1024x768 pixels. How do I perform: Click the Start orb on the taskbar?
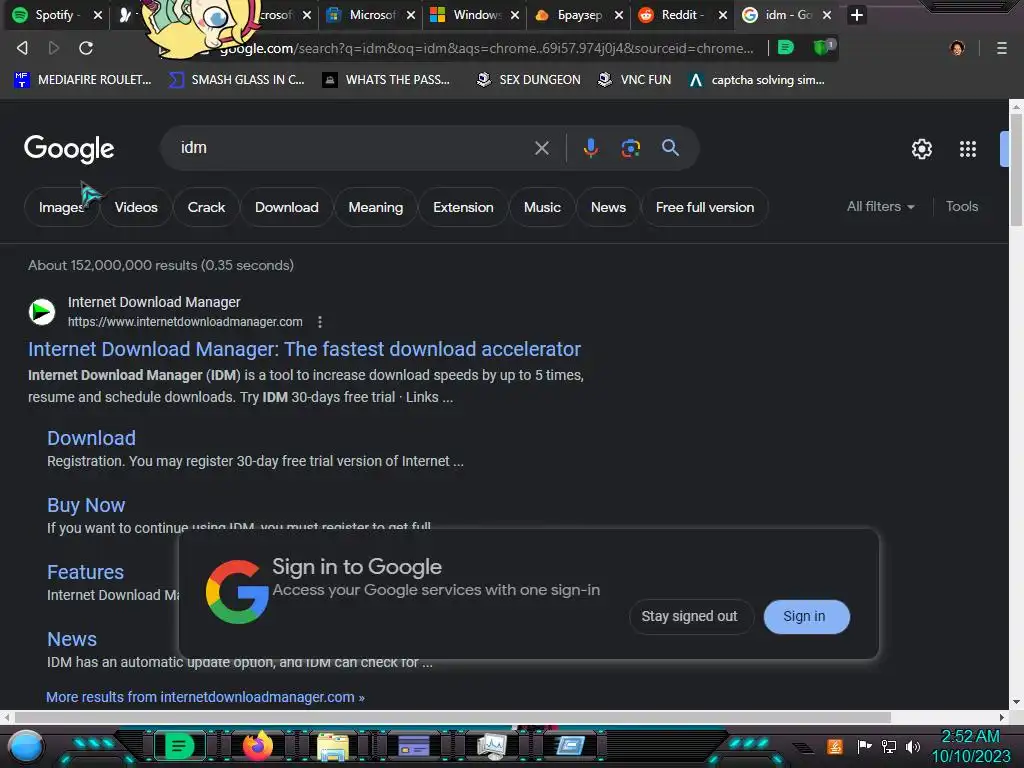click(x=26, y=746)
